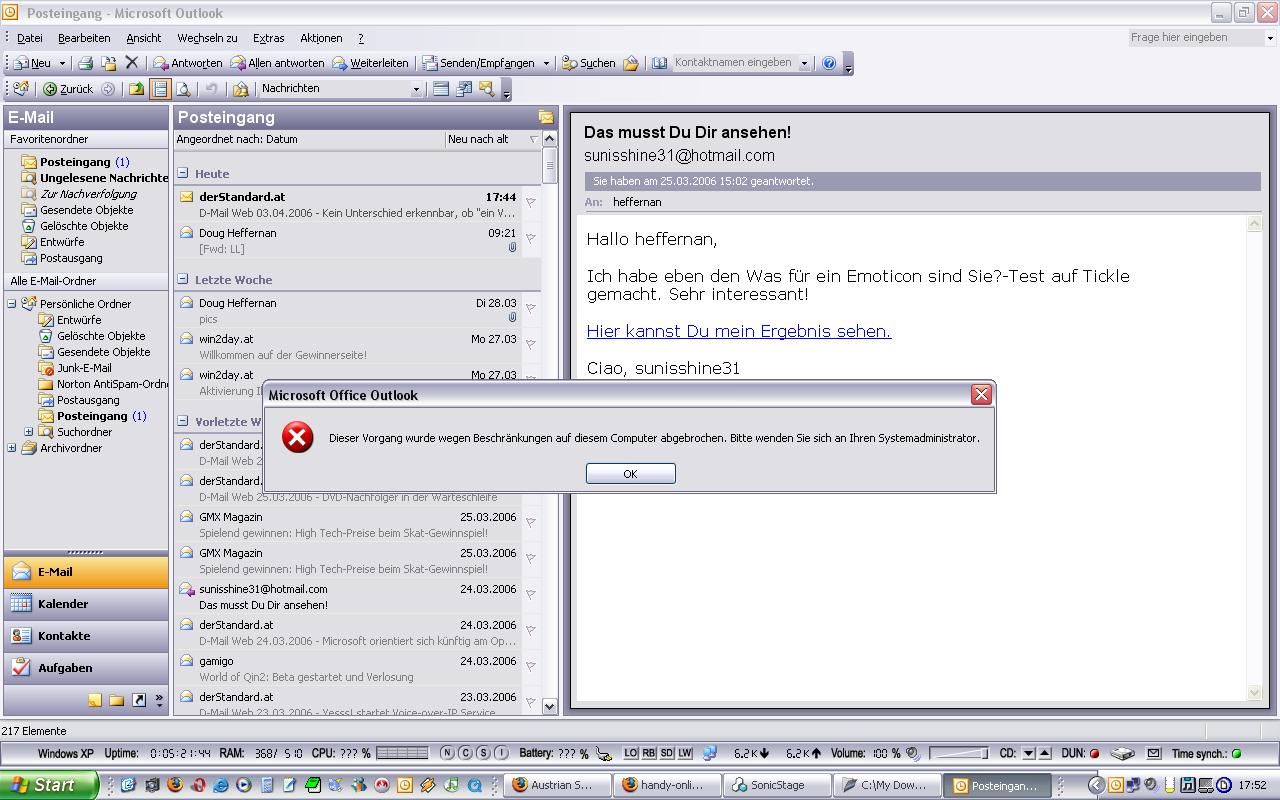Open folder list icon in navigation pane
1280x800 pixels.
pyautogui.click(x=116, y=700)
